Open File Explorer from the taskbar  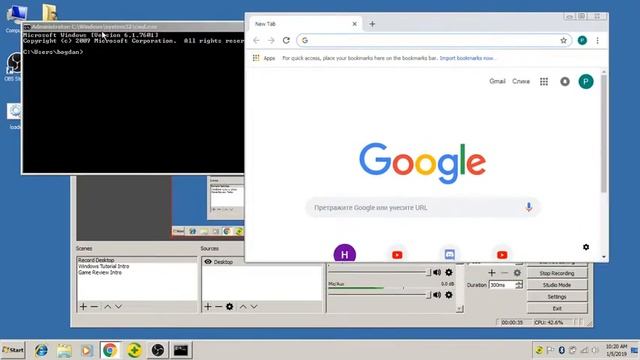click(x=64, y=350)
